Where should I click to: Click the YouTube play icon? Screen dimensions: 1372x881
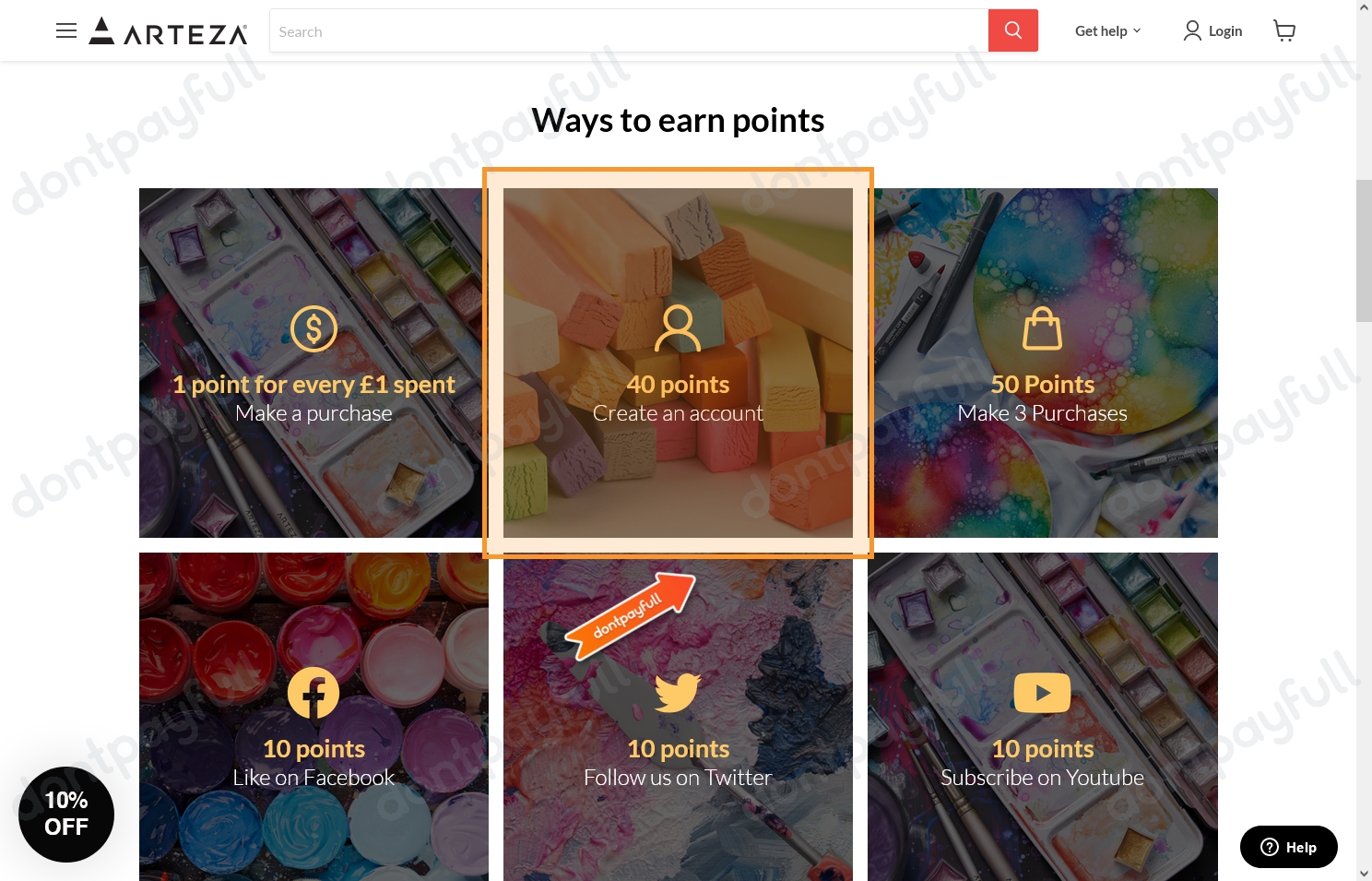tap(1042, 693)
